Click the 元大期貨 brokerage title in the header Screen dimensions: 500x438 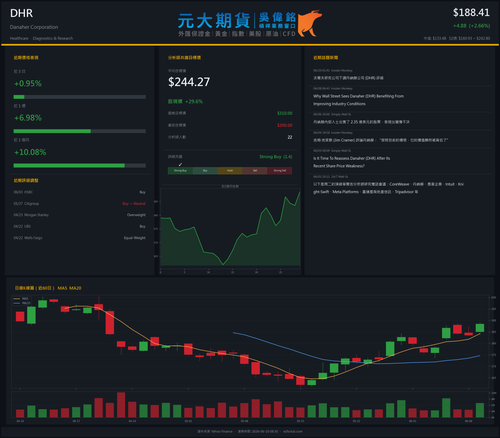click(x=214, y=21)
